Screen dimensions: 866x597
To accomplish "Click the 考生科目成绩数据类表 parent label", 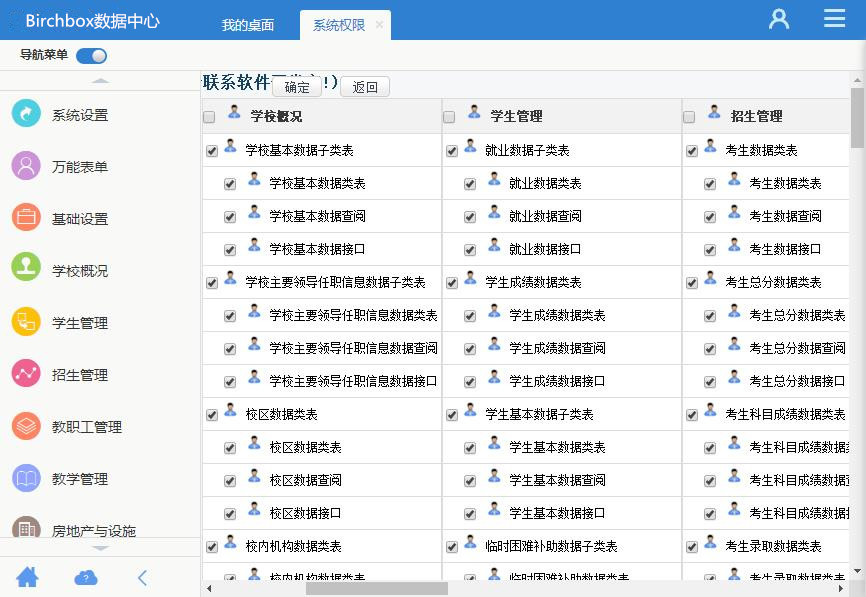I will coord(785,414).
